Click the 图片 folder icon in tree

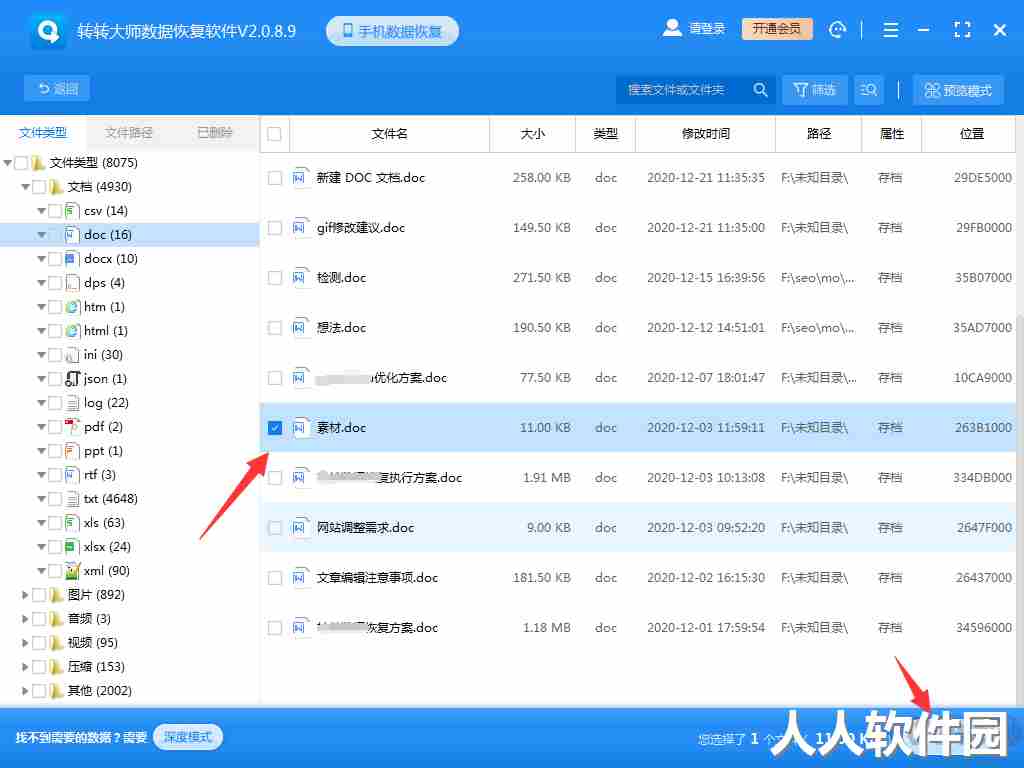click(x=57, y=595)
